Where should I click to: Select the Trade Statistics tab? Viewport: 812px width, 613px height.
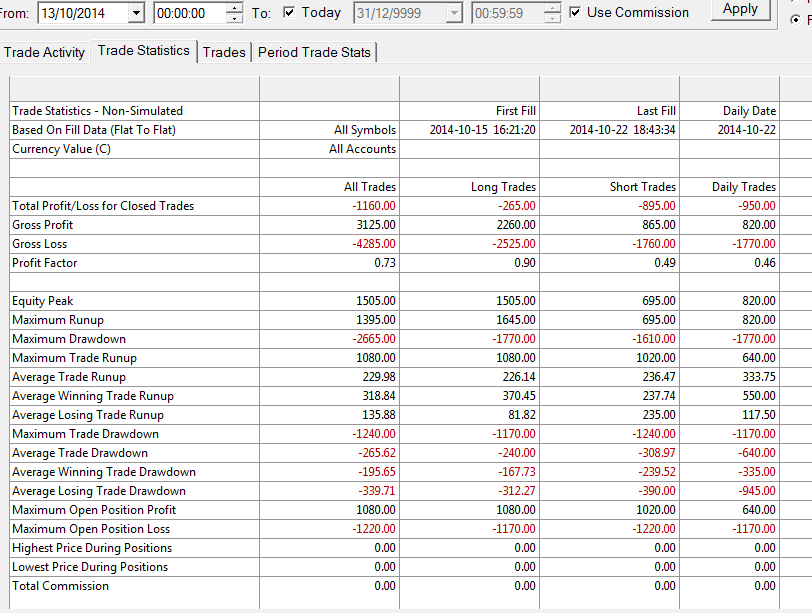pyautogui.click(x=143, y=51)
